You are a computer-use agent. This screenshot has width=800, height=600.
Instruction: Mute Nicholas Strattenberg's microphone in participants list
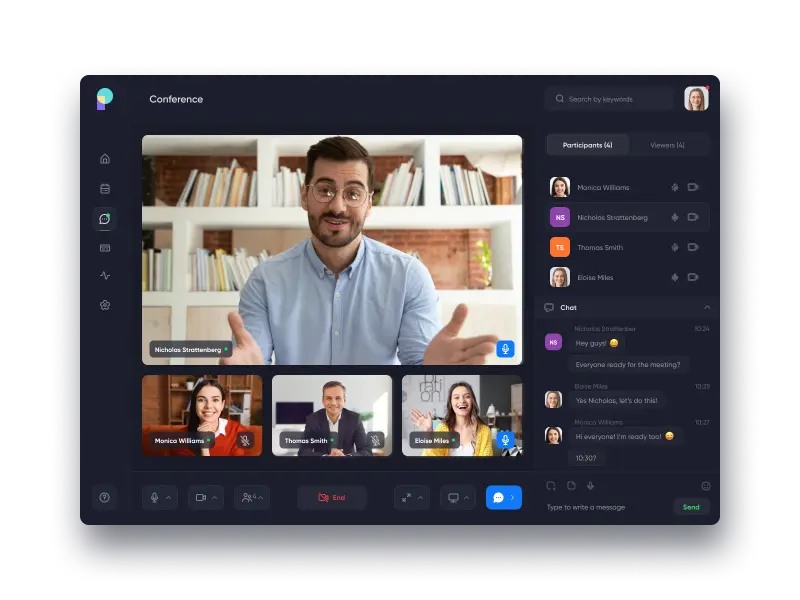[x=675, y=216]
